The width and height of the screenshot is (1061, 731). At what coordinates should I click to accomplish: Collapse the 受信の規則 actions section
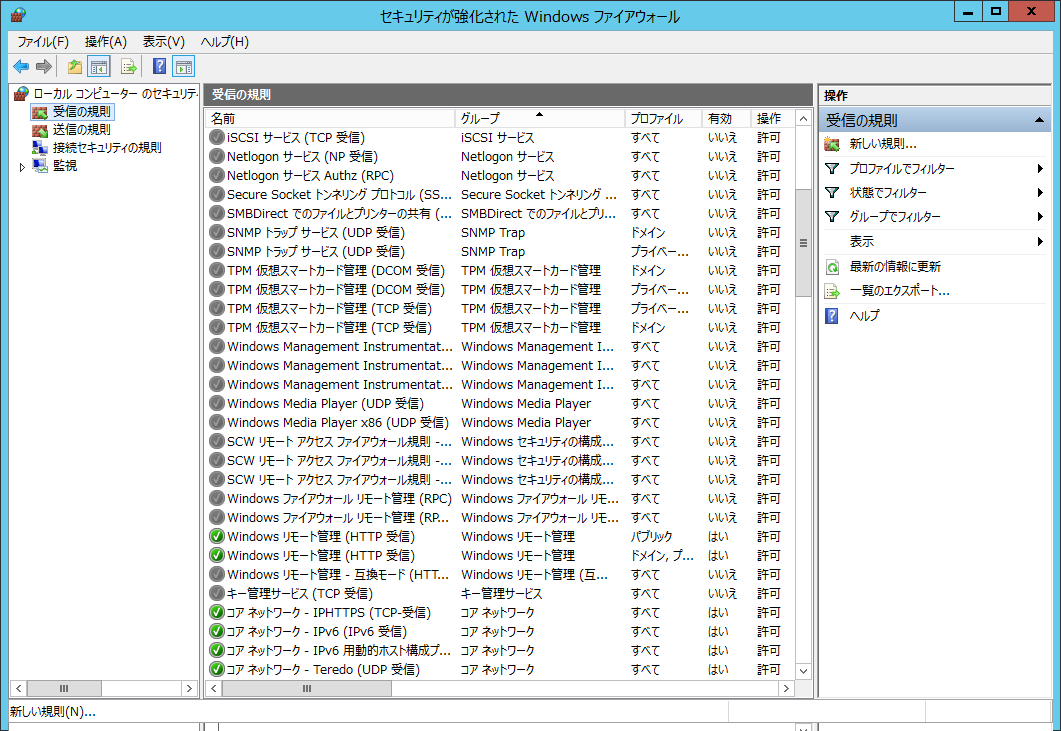coord(1040,120)
